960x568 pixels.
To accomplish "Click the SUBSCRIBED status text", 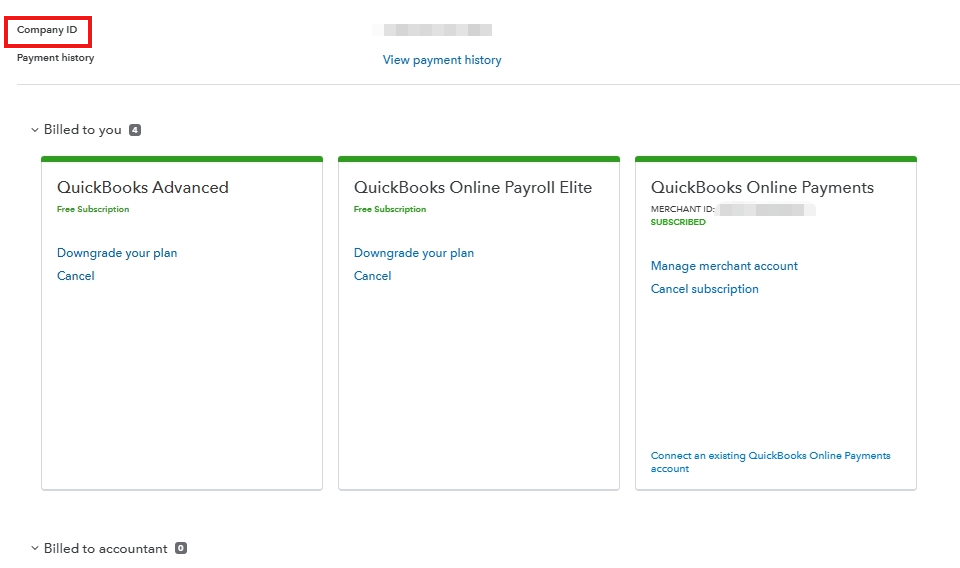I will (x=678, y=222).
